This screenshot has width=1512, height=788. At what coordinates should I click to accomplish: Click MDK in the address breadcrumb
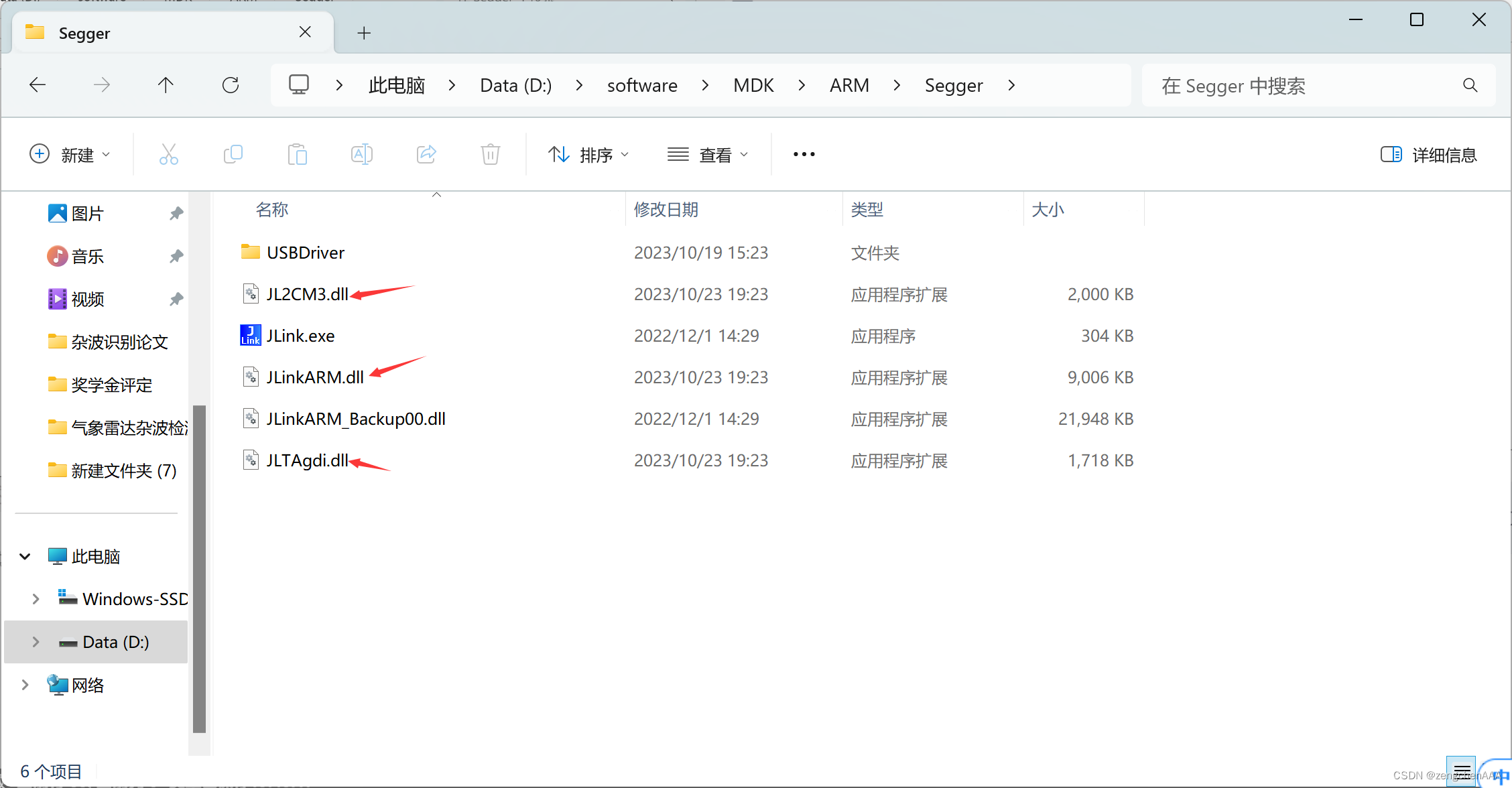[753, 85]
